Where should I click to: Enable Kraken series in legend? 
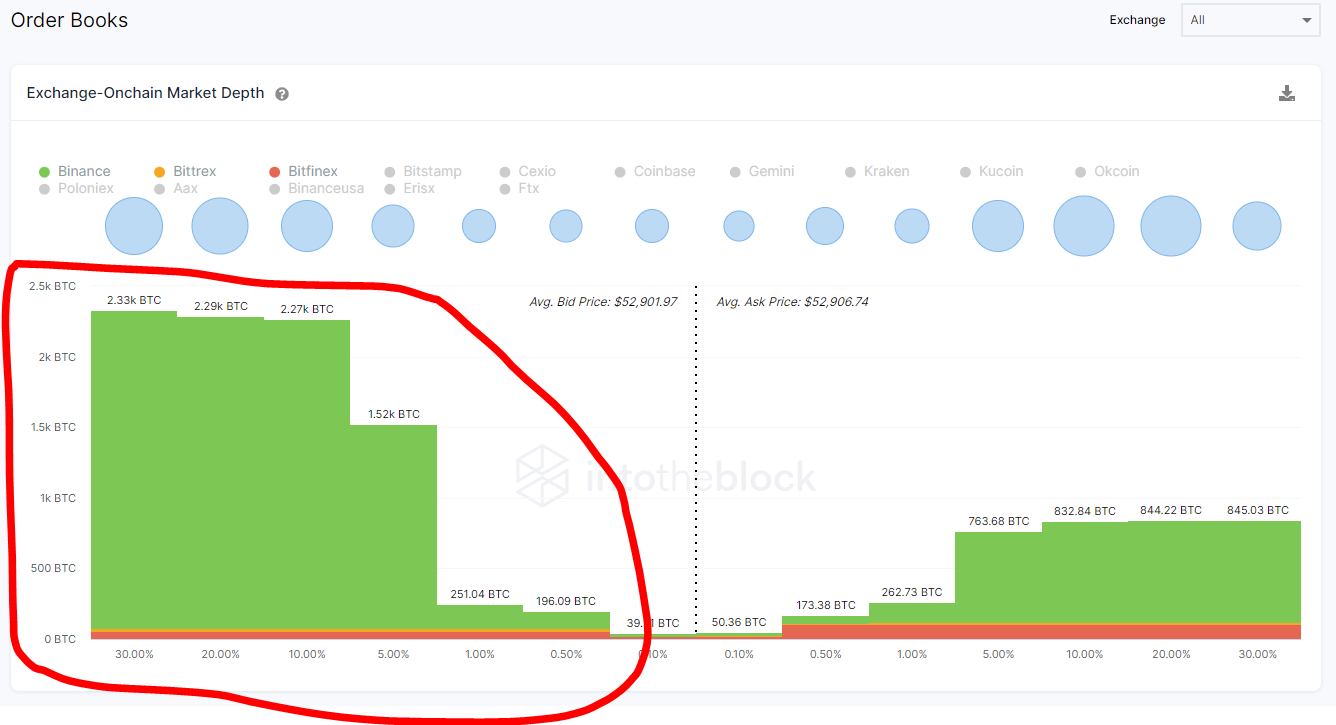coord(877,171)
